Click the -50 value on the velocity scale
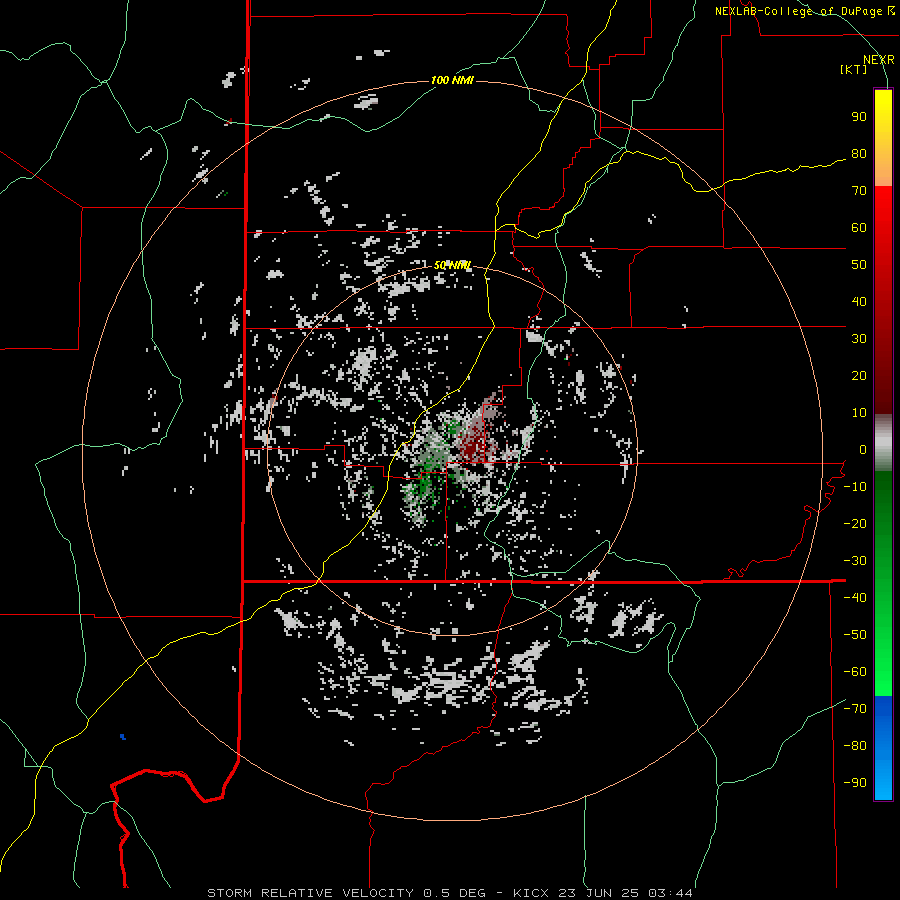This screenshot has height=900, width=900. [855, 635]
